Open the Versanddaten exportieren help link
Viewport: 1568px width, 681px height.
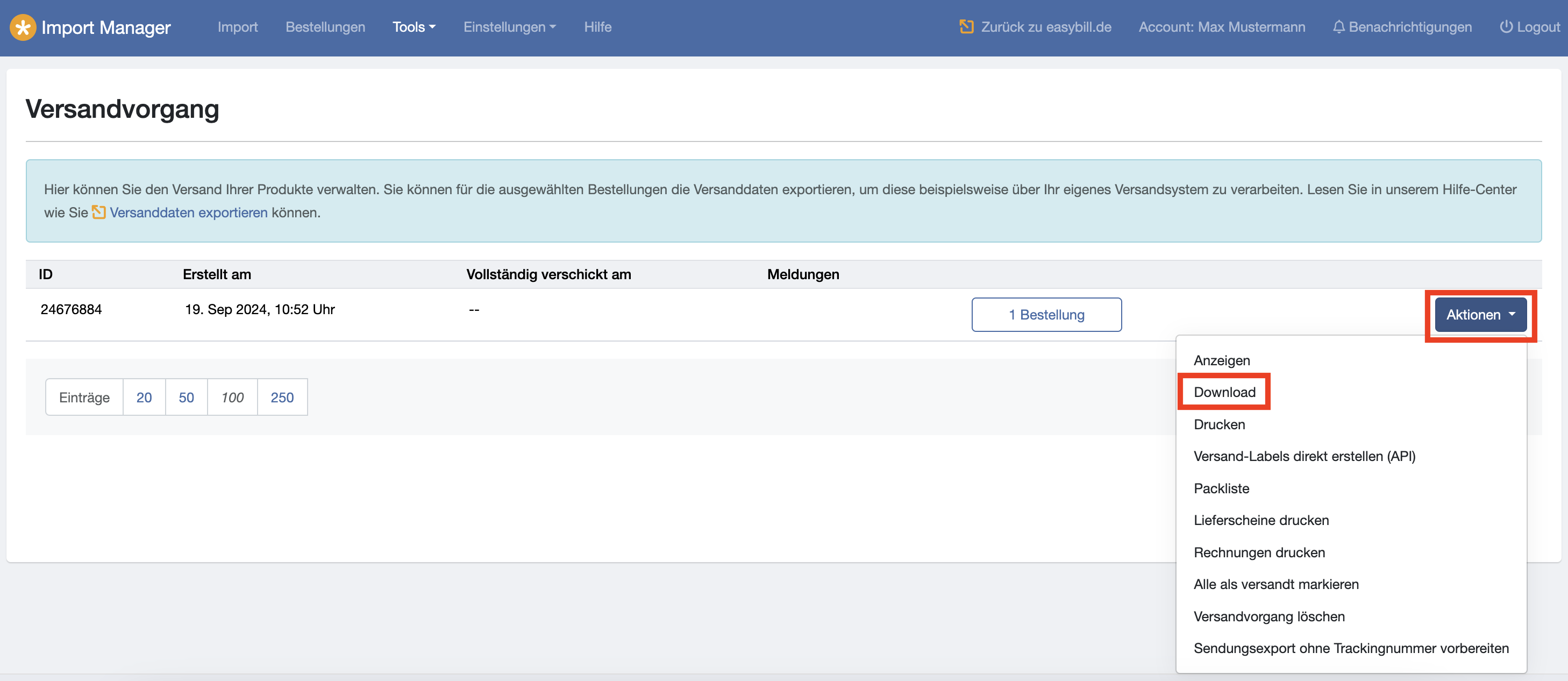click(x=188, y=212)
